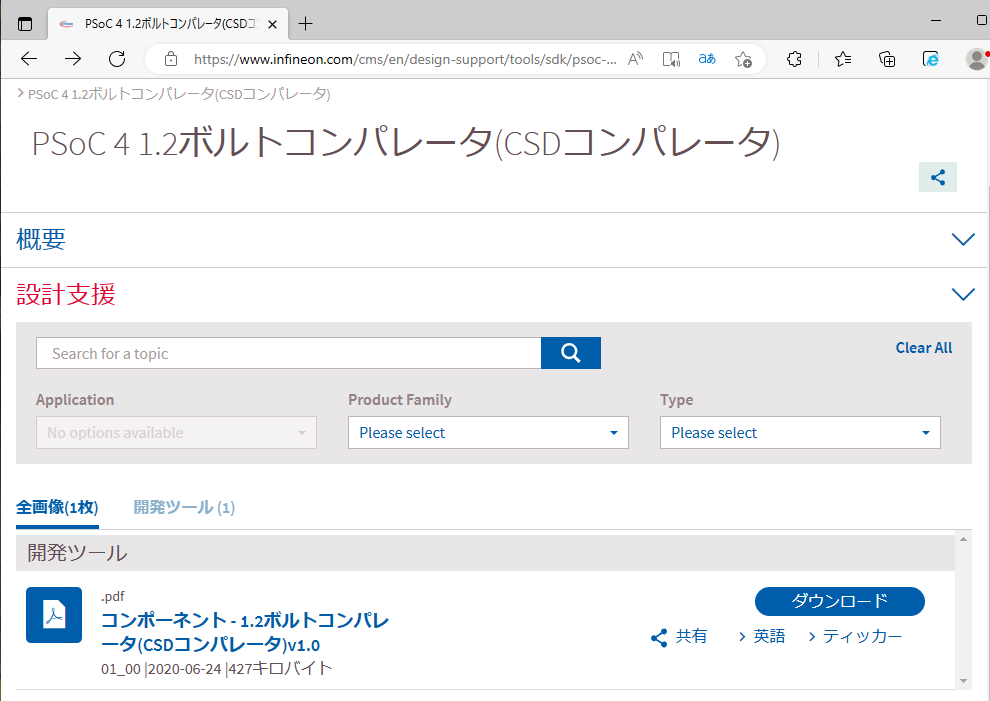
Task: Reload the page with refresh icon
Action: (117, 59)
